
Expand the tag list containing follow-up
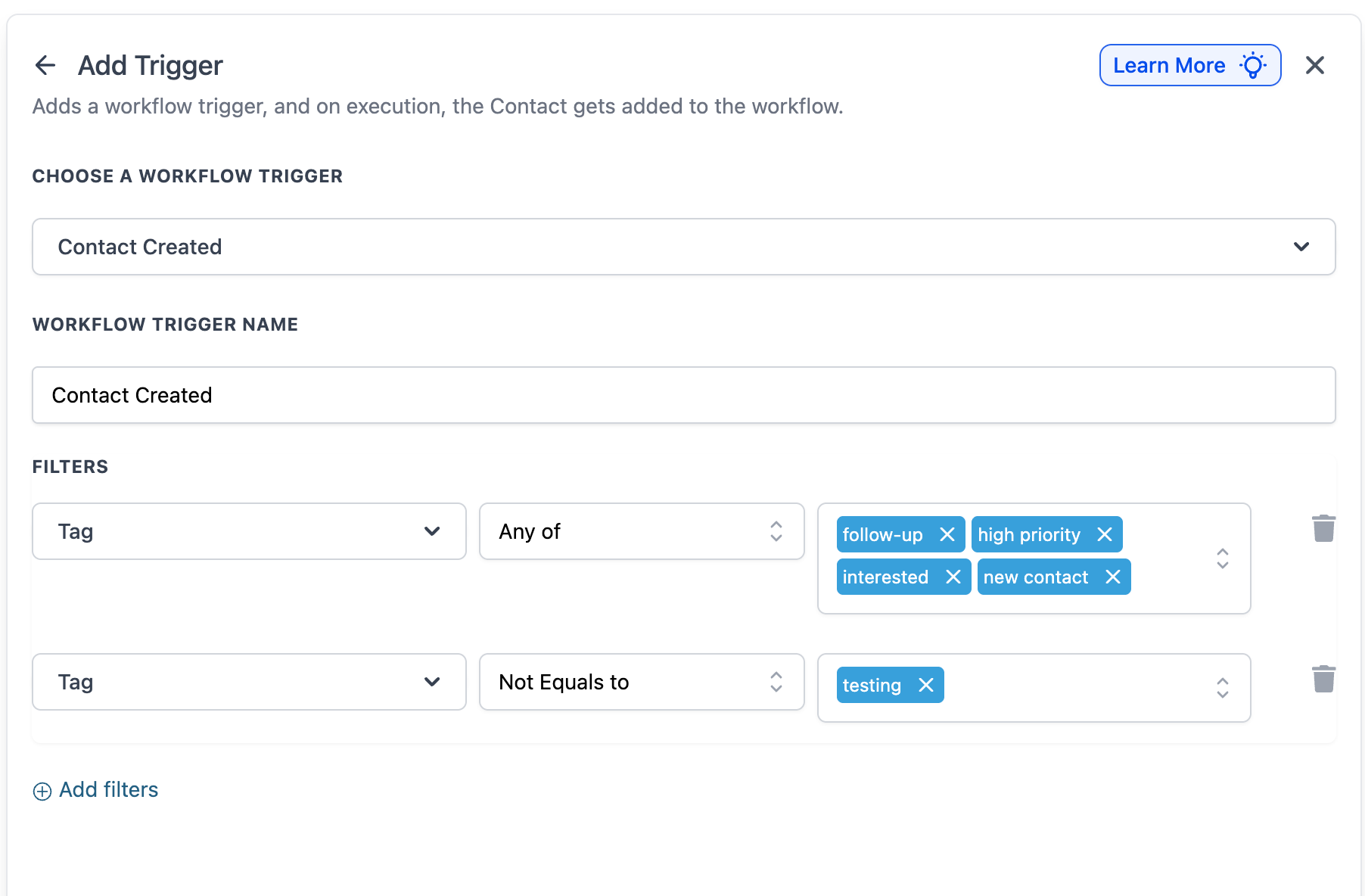point(1222,558)
